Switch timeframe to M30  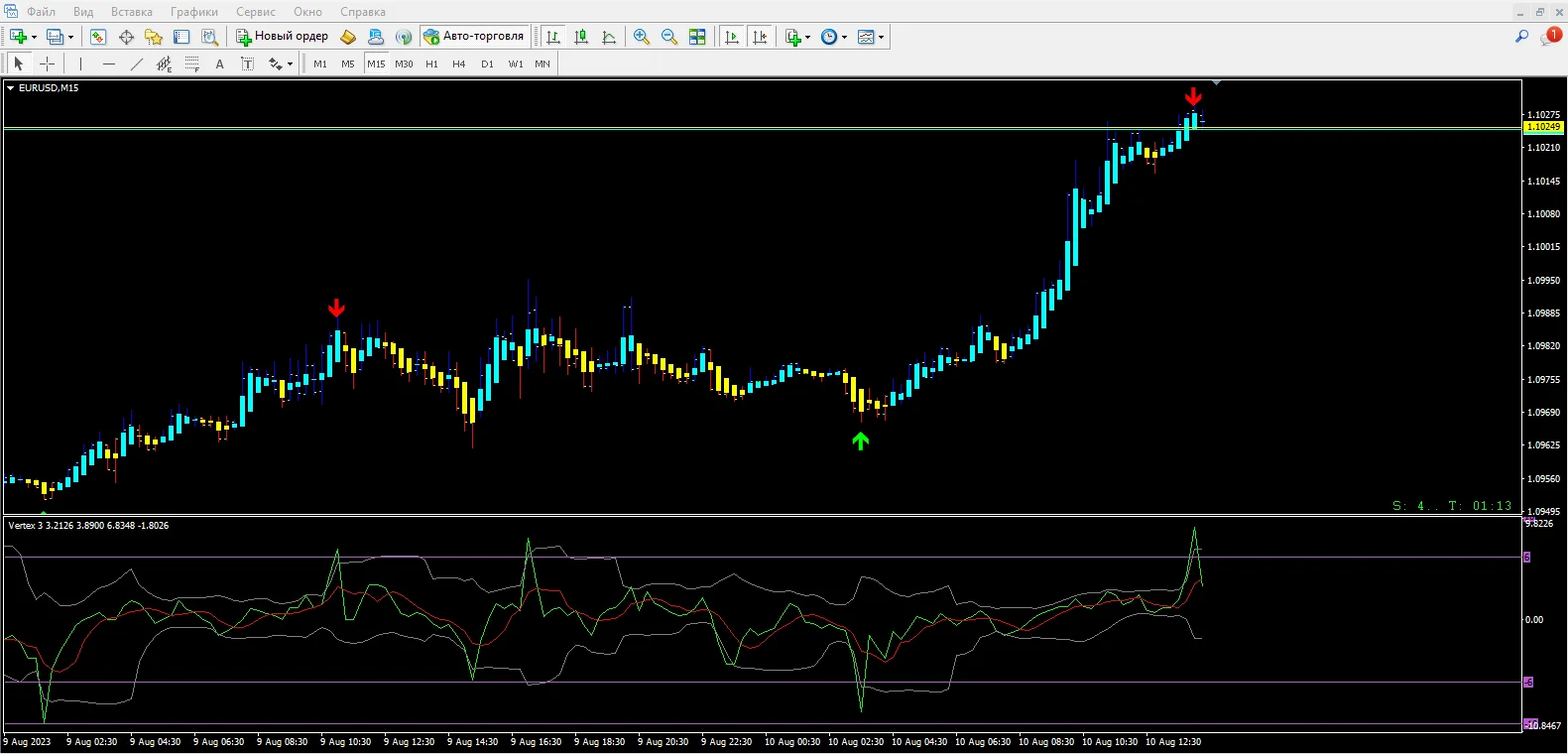(404, 63)
